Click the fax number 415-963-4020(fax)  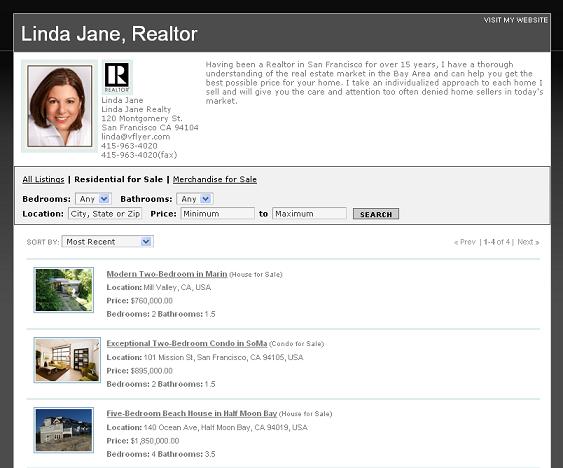point(139,155)
